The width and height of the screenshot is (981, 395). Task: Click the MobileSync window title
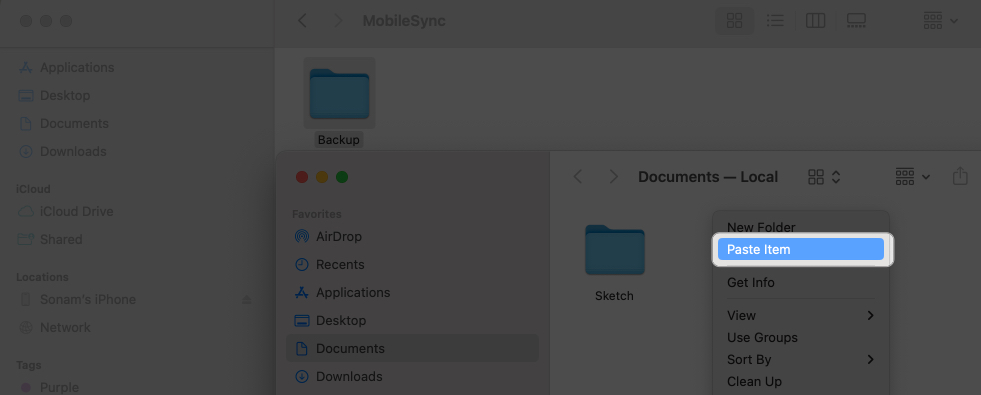(x=404, y=21)
